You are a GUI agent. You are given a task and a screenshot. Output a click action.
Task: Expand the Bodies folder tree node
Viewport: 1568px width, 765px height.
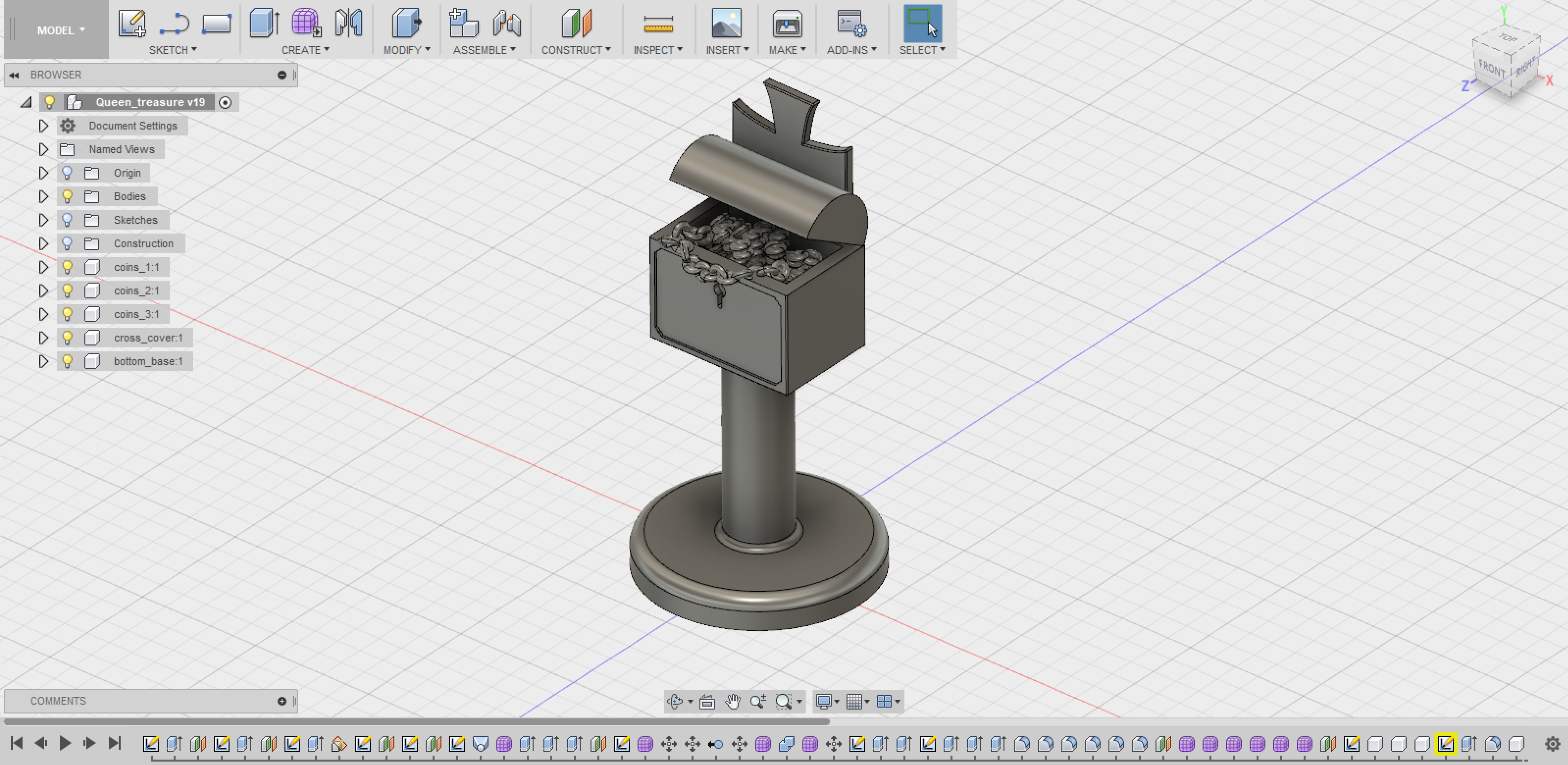tap(43, 196)
